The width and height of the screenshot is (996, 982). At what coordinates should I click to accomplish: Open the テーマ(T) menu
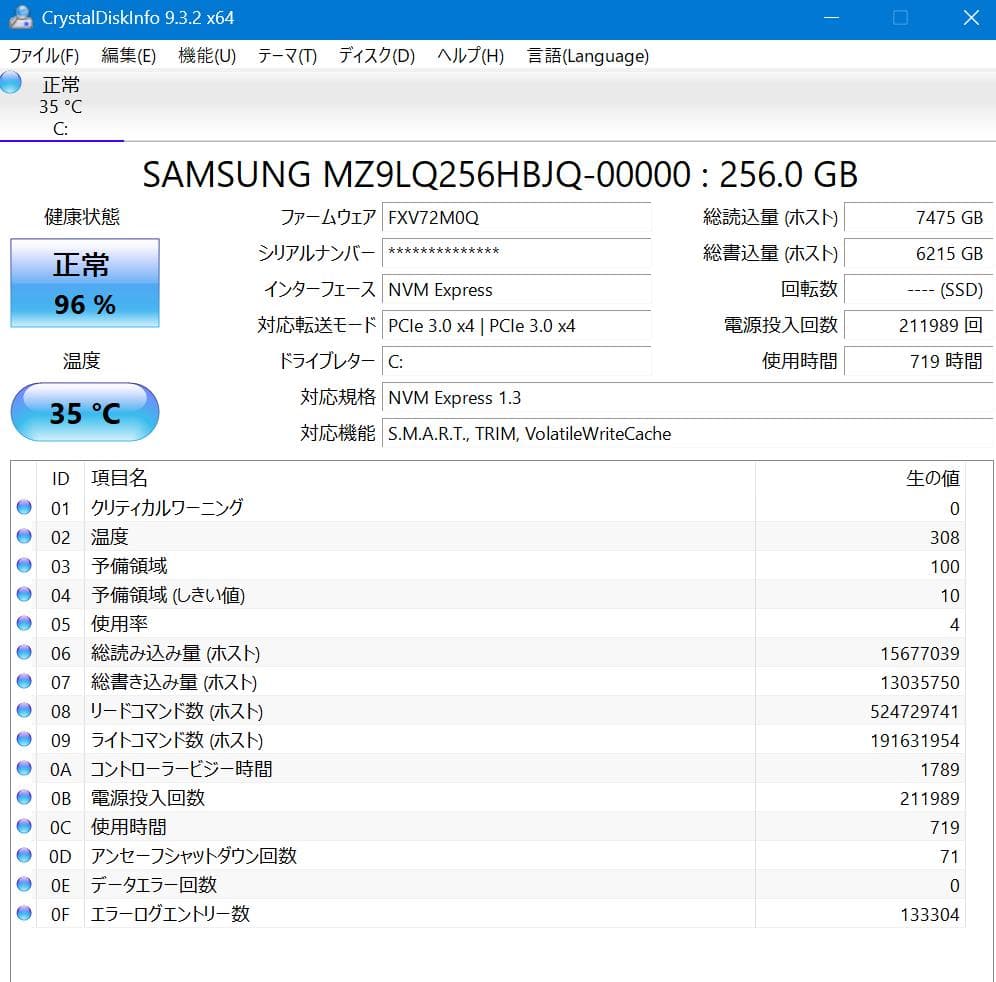point(287,56)
